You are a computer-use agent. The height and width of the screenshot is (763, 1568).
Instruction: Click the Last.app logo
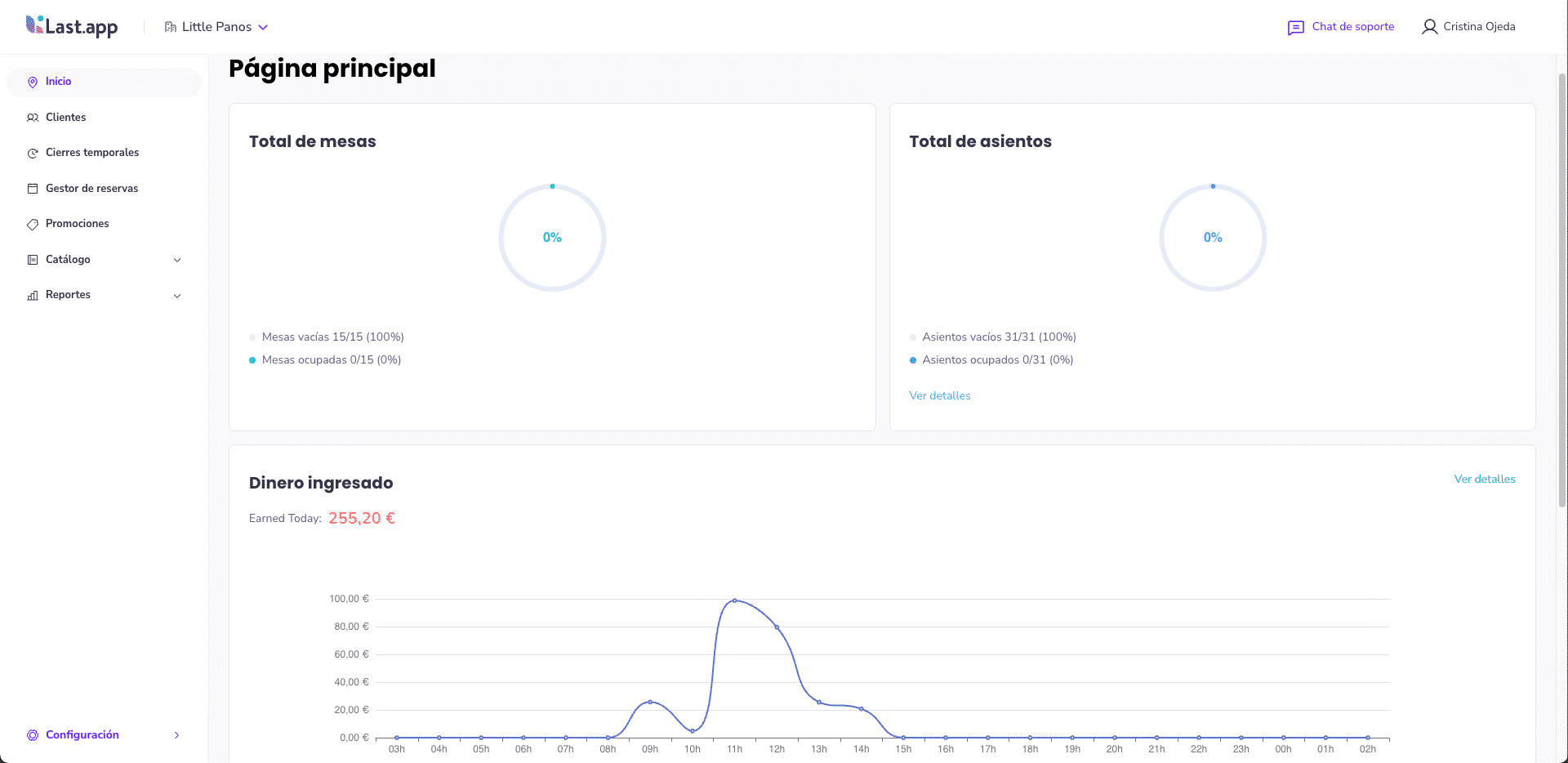tap(71, 26)
